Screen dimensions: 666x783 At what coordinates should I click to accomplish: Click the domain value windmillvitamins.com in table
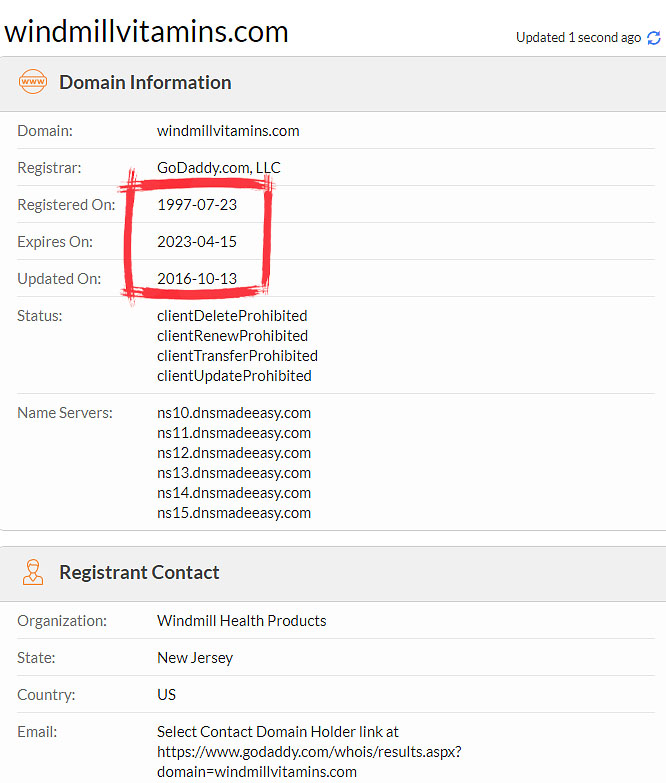click(x=228, y=131)
